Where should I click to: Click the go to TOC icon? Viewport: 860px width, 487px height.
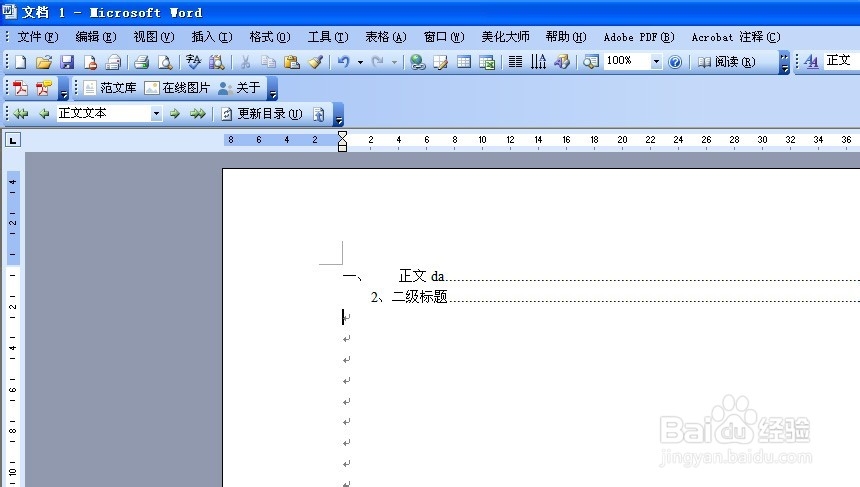pos(319,114)
